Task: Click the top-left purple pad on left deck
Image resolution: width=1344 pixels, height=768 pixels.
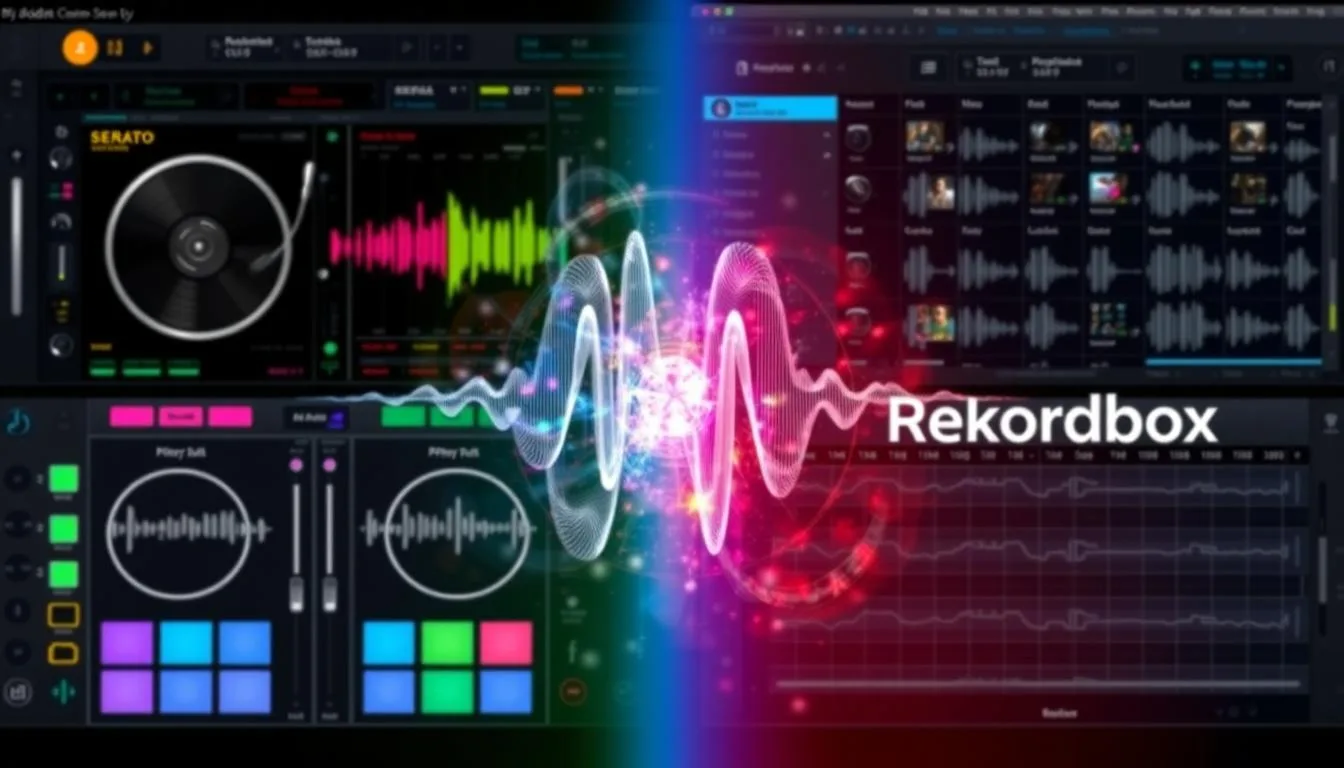Action: pyautogui.click(x=127, y=643)
